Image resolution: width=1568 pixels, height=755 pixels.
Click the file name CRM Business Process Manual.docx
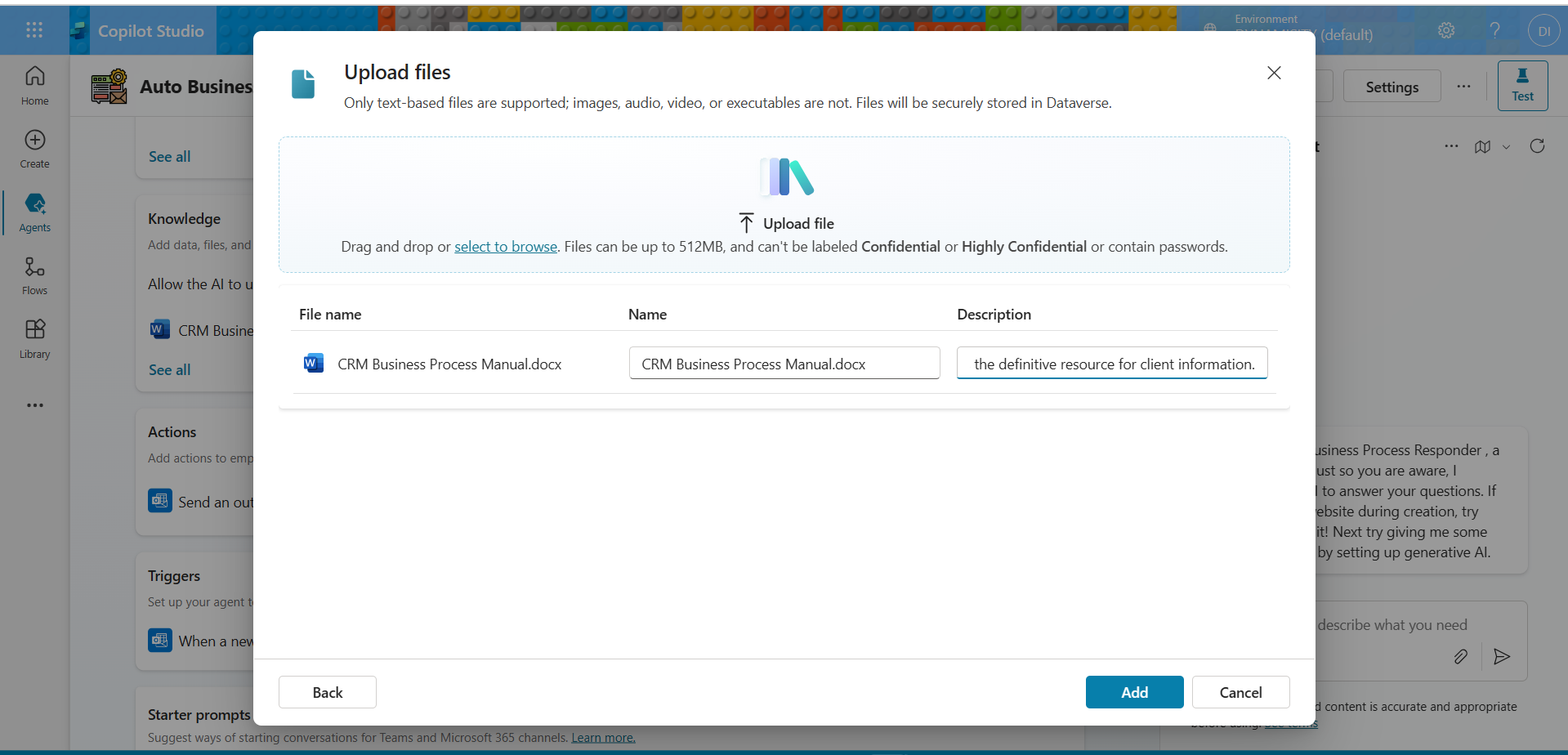click(449, 364)
